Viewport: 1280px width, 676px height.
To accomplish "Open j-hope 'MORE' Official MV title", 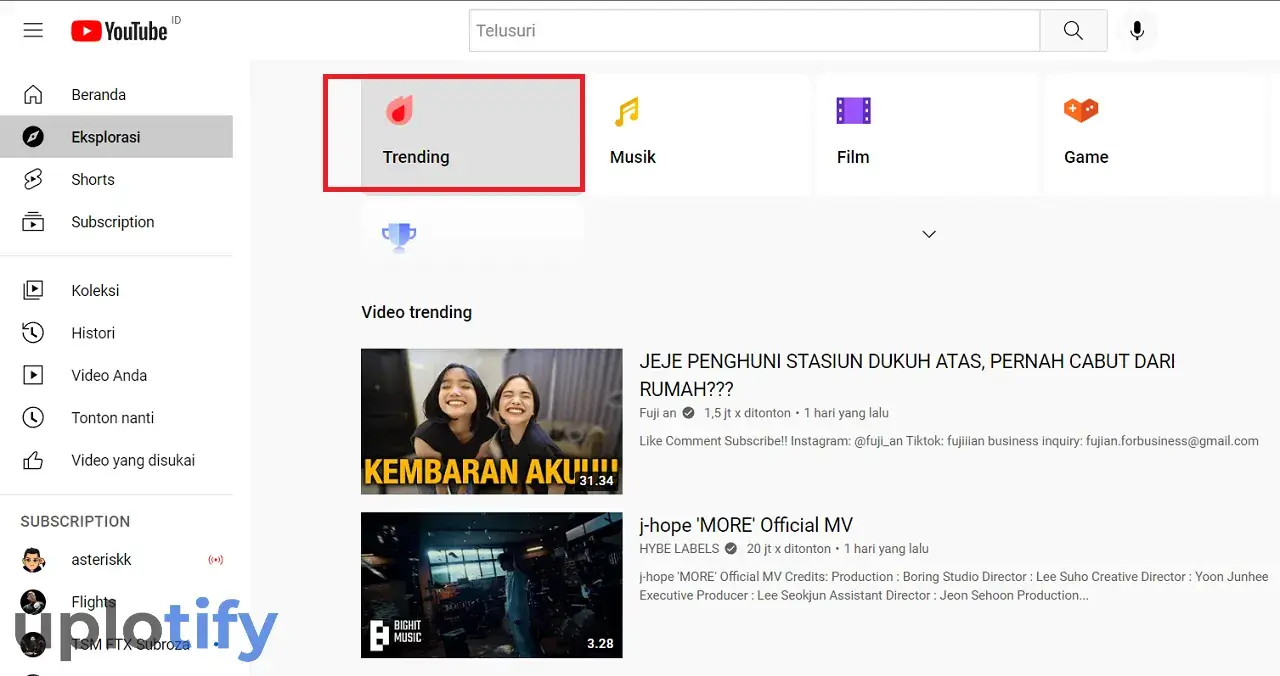I will click(746, 525).
